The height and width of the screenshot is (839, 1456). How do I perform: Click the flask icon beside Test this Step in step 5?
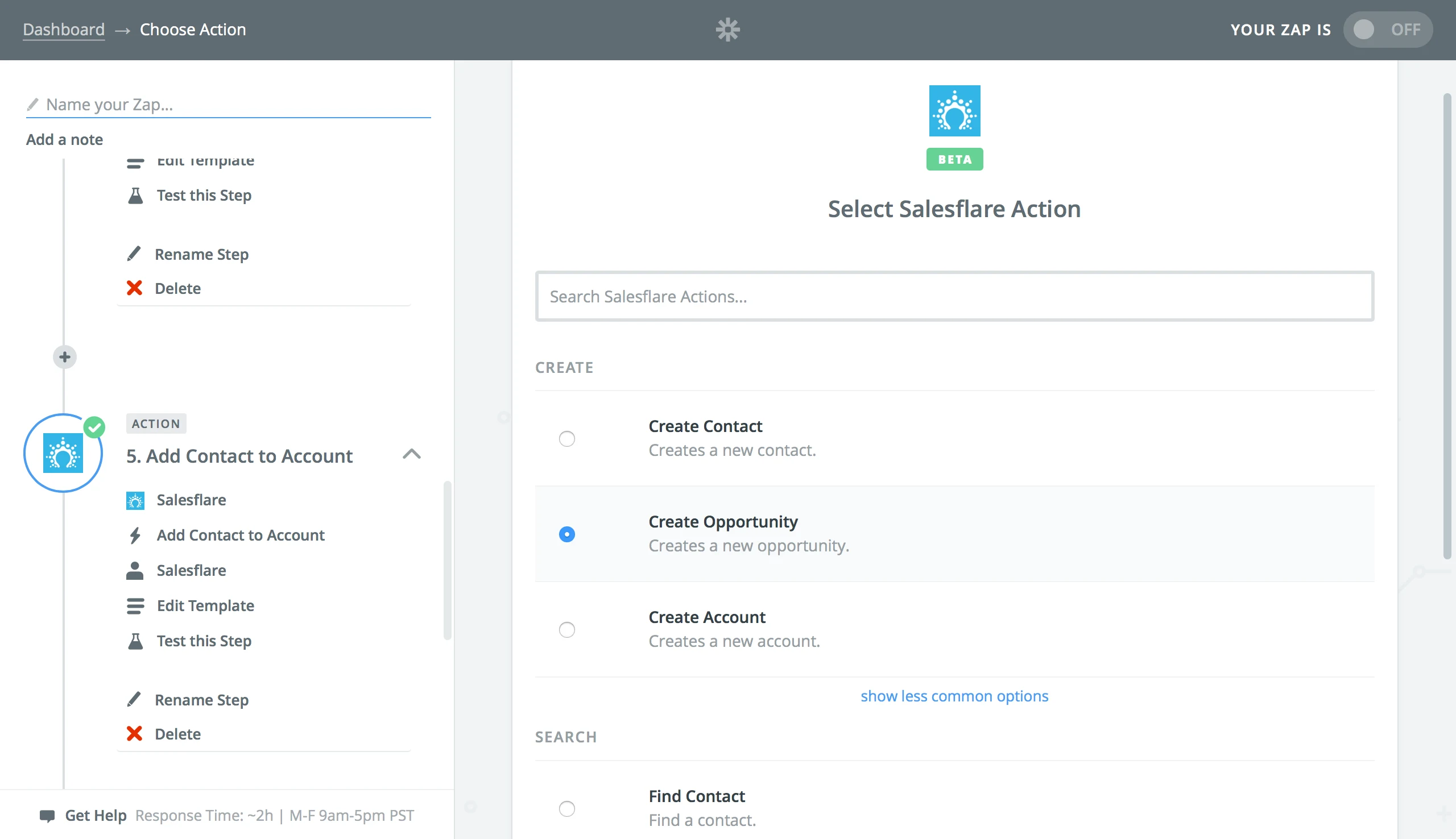click(x=135, y=641)
